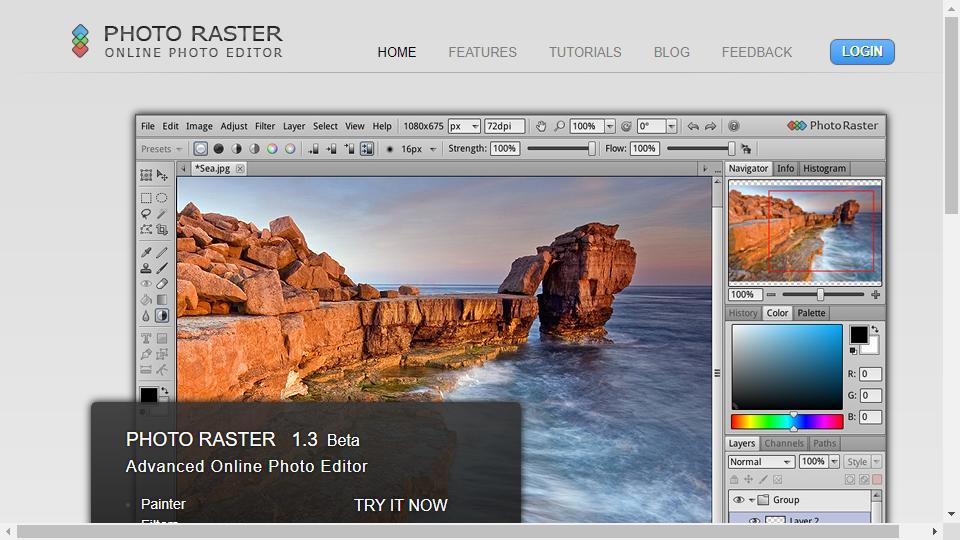The width and height of the screenshot is (960, 540).
Task: Click the rainbow hue slider
Action: (x=787, y=421)
